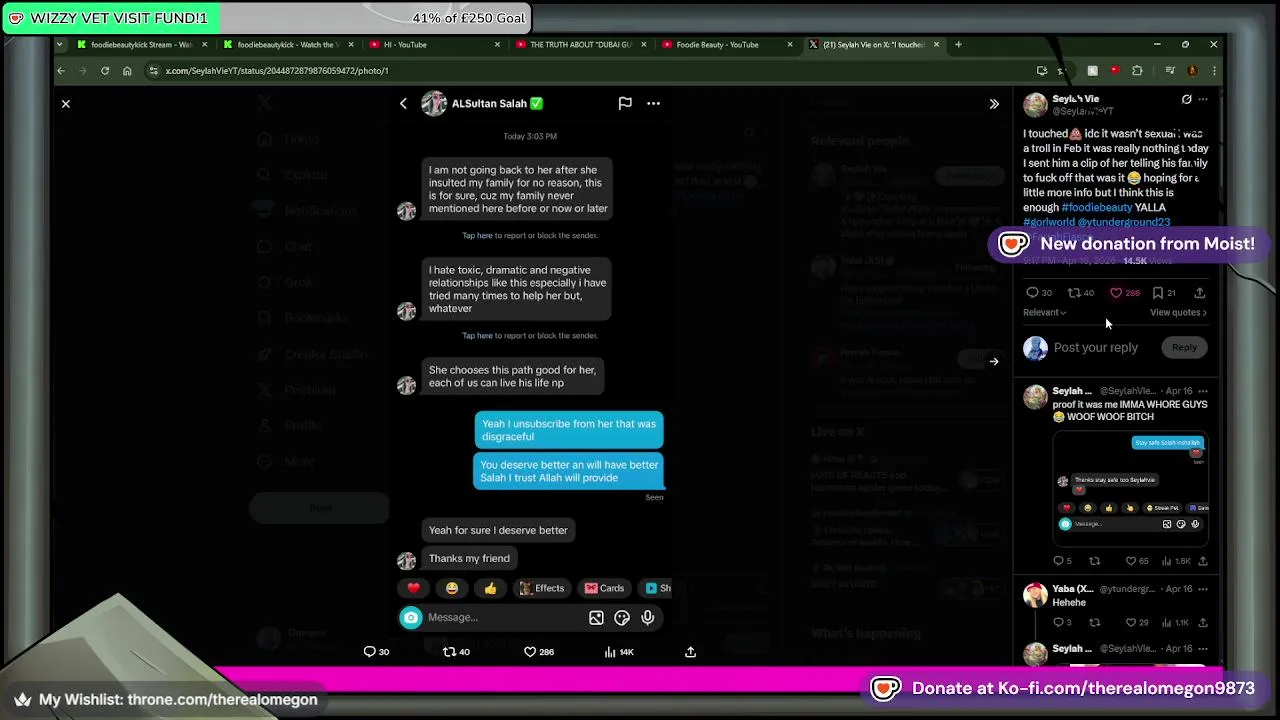Open the more options dots on the Seylah Vie post
This screenshot has height=720, width=1280.
point(1203,99)
